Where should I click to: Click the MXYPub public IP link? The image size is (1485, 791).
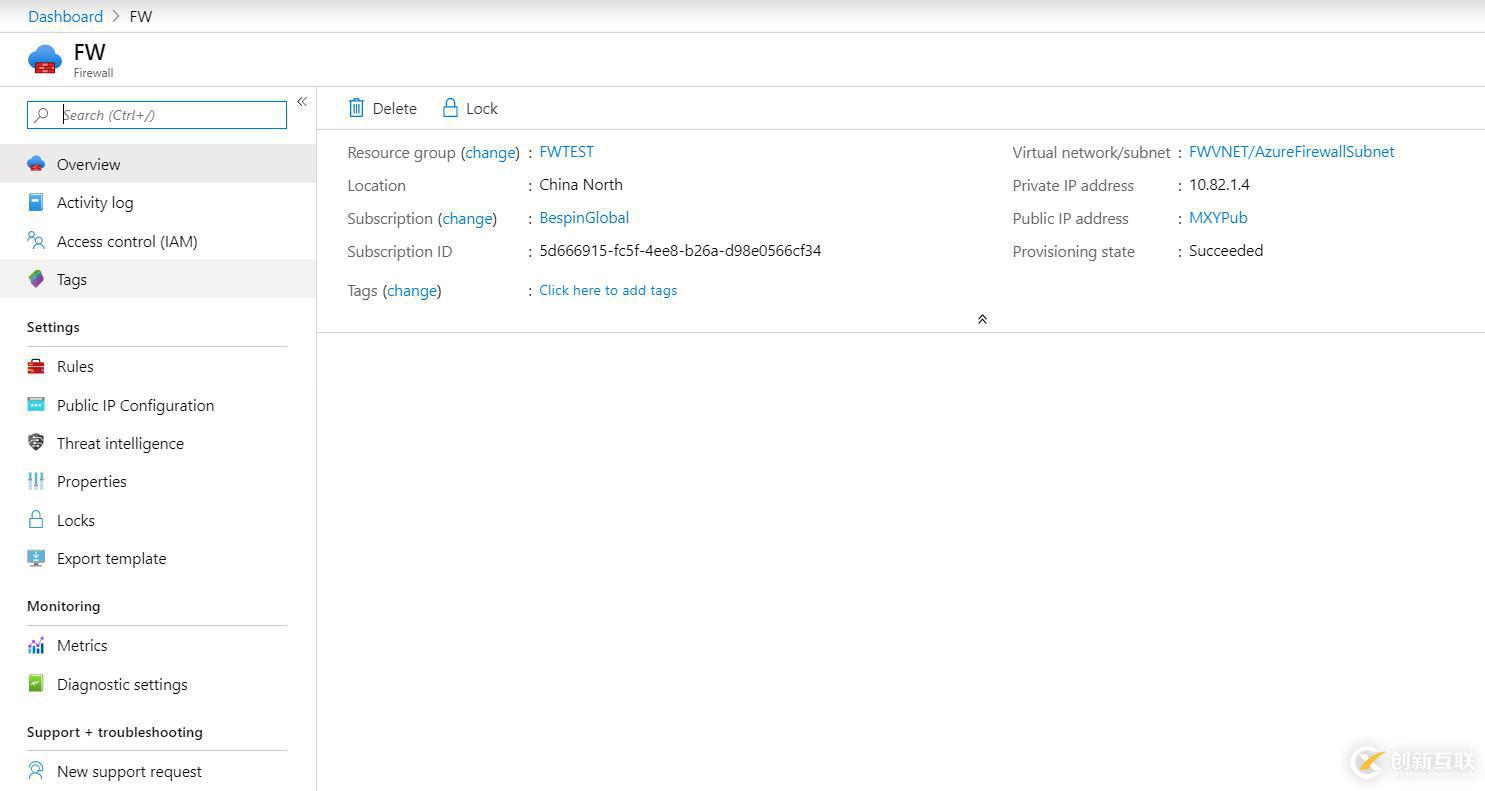[x=1217, y=217]
